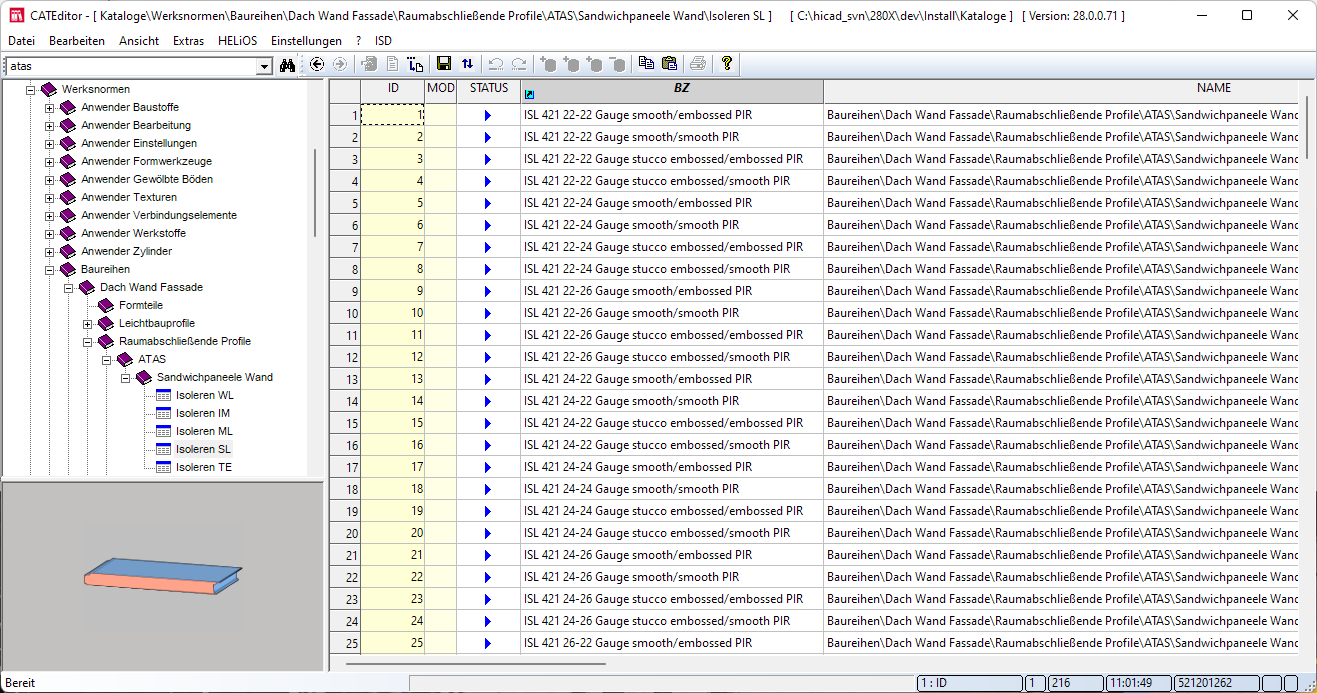1317x693 pixels.
Task: Click the binoculars search icon
Action: 288,65
